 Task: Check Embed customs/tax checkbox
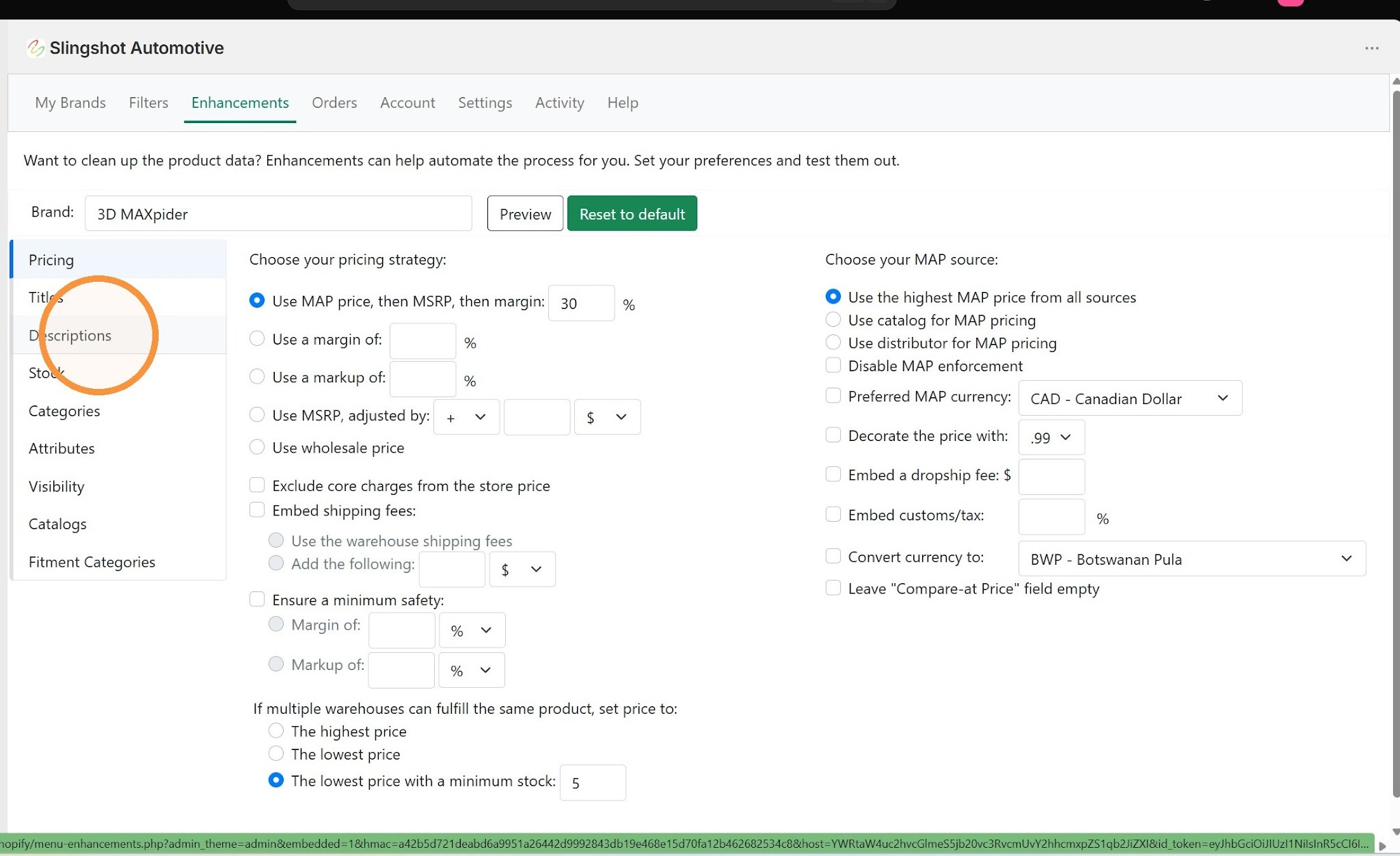coord(833,514)
